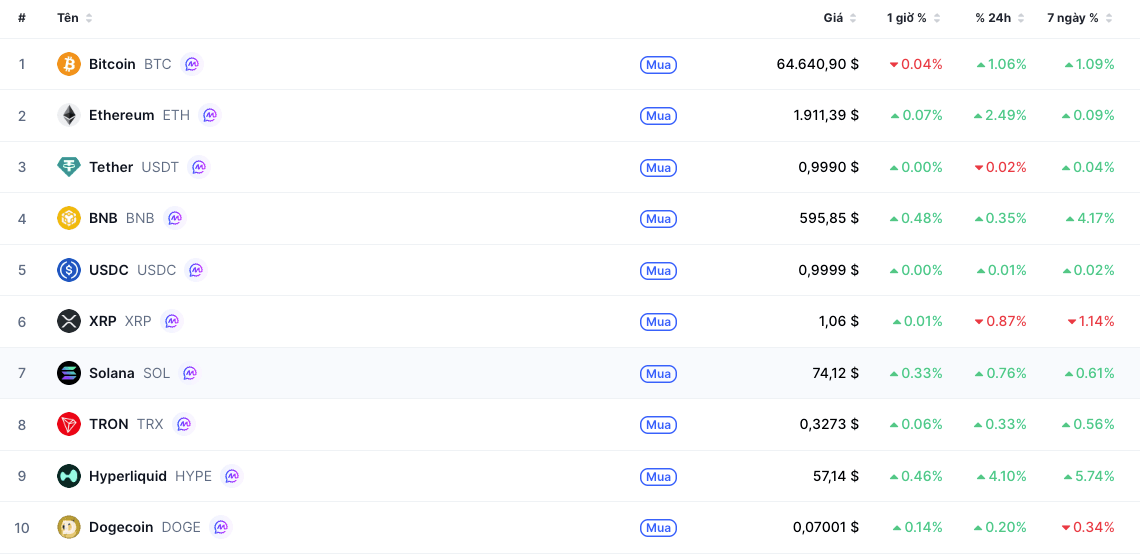Click the XRP black logo icon

click(69, 321)
